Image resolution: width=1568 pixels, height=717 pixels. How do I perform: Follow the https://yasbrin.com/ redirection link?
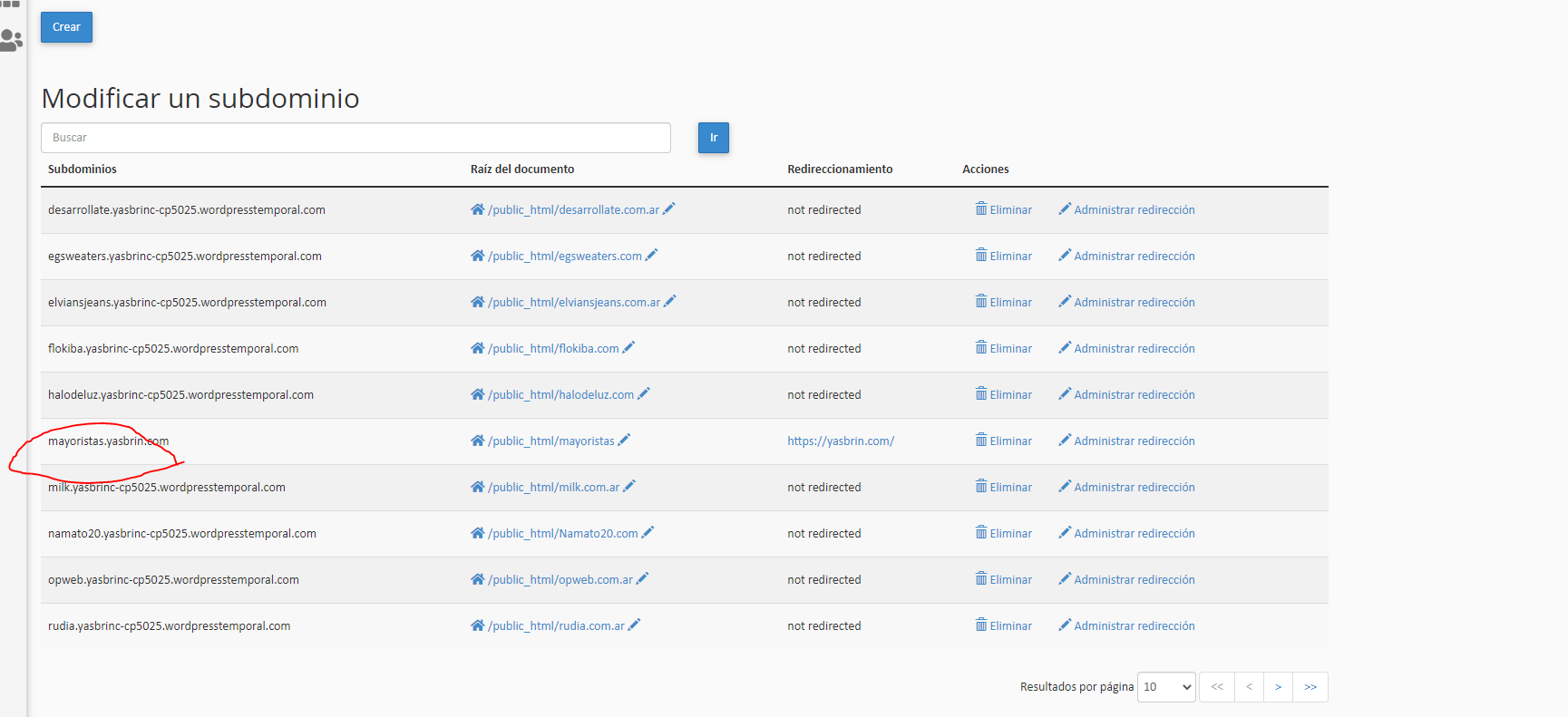coord(841,441)
